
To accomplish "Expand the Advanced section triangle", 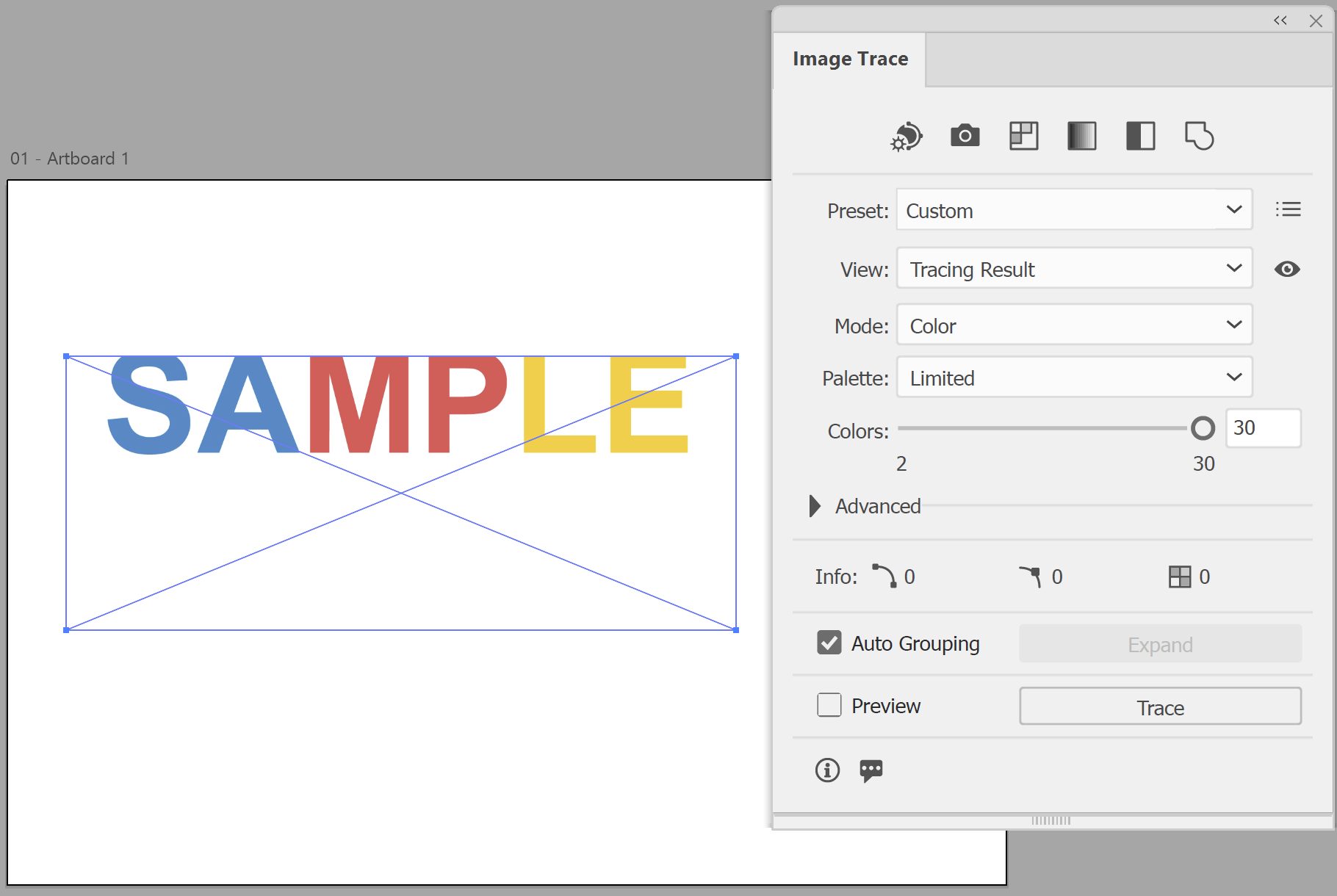I will pyautogui.click(x=814, y=506).
